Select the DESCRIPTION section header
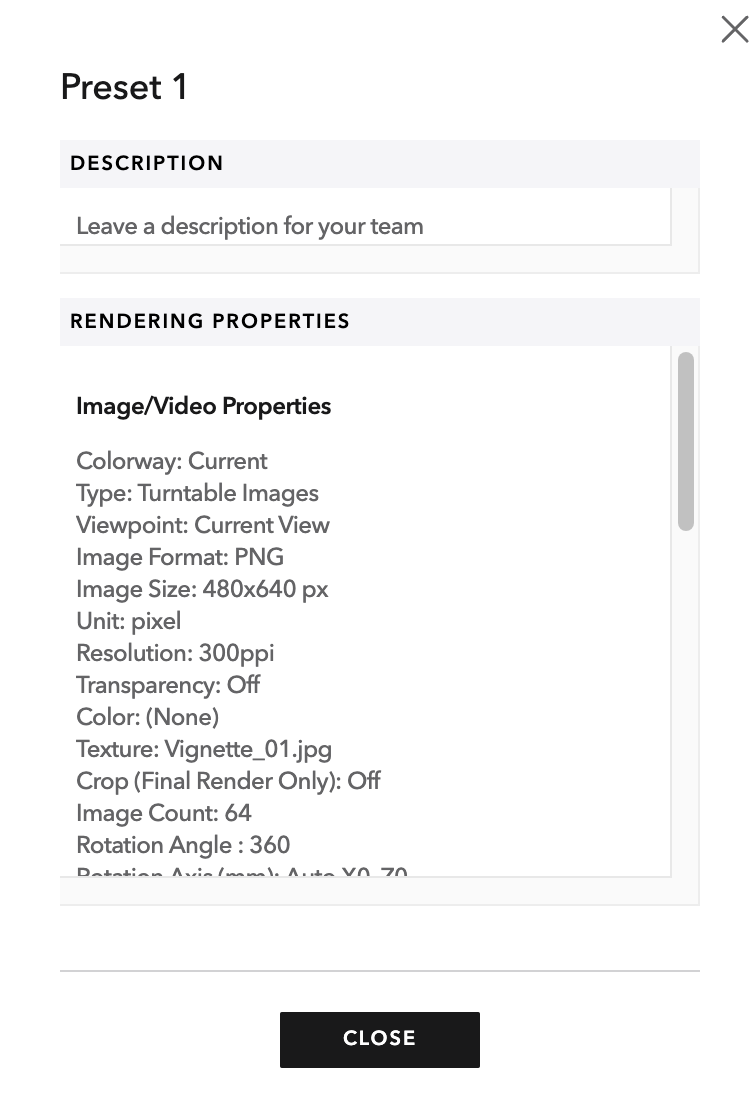Viewport: 756px width, 1118px height. coord(146,163)
